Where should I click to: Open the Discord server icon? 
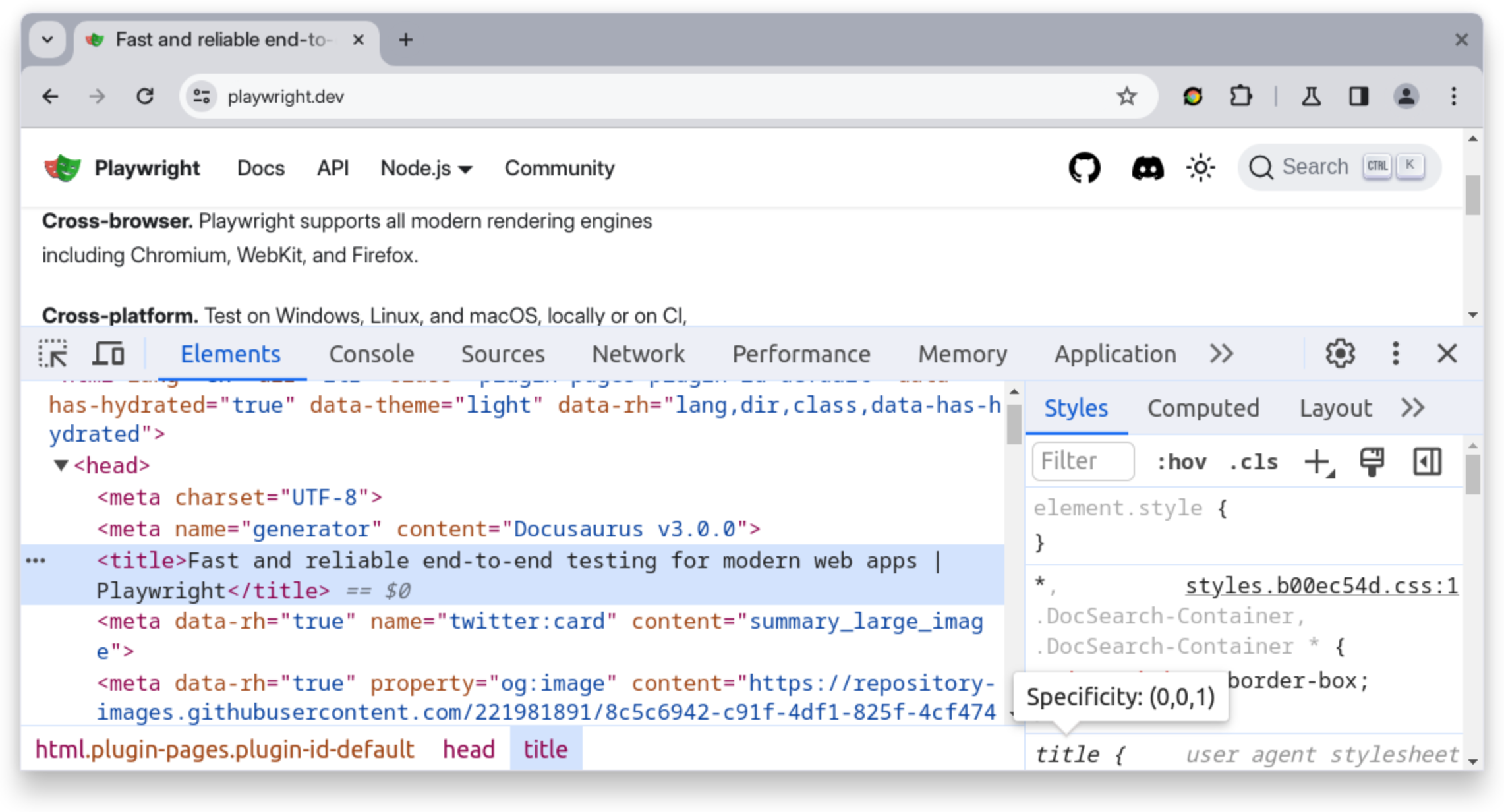[1147, 168]
